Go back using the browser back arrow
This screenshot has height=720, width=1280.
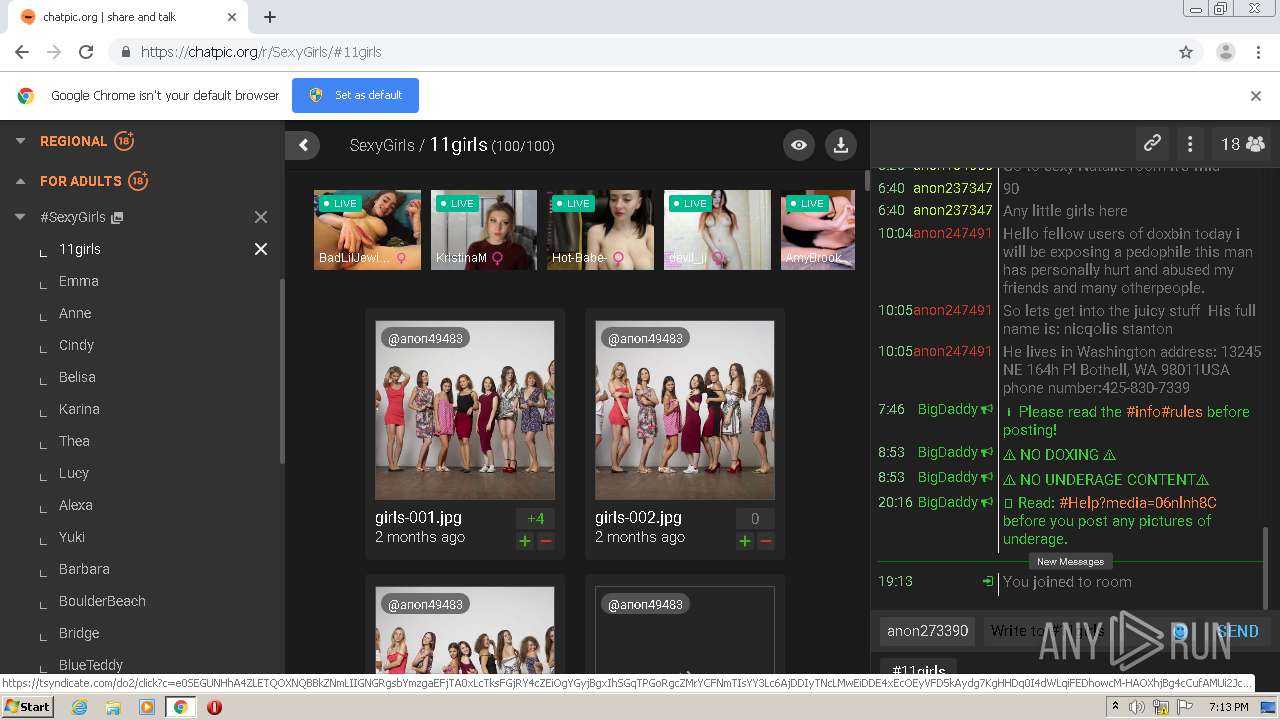(x=22, y=52)
